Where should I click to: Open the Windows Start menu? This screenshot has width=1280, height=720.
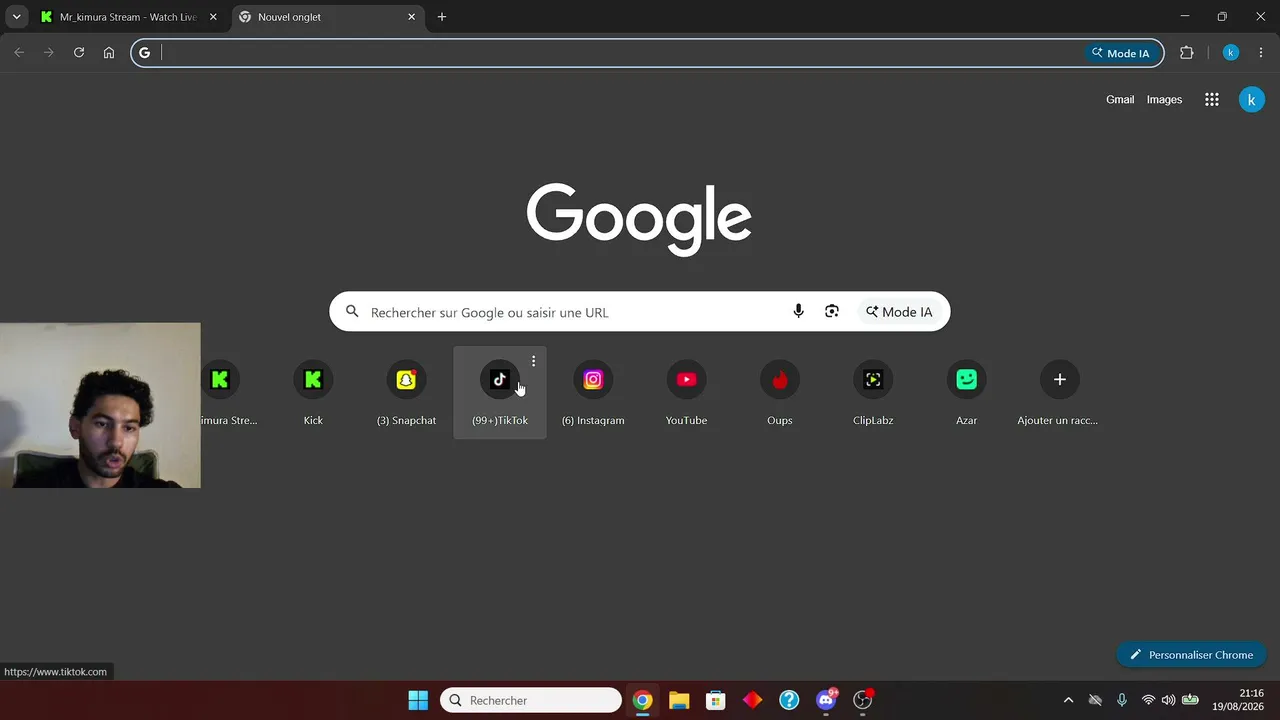tap(418, 700)
